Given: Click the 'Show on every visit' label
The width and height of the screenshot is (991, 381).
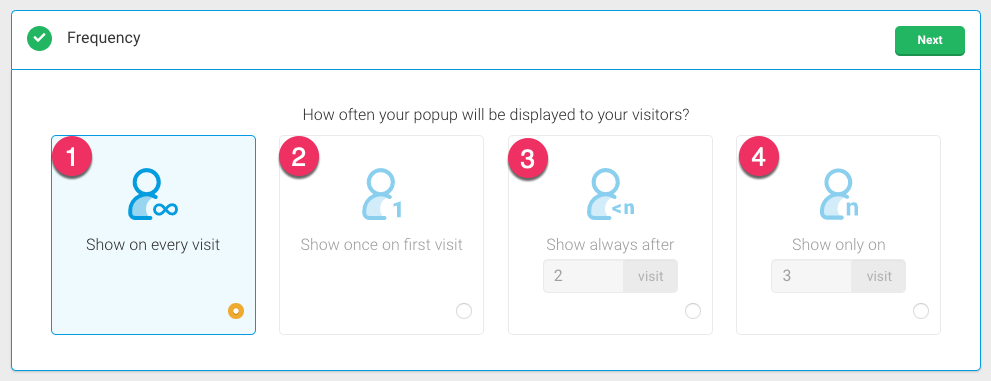Looking at the screenshot, I should [x=153, y=245].
